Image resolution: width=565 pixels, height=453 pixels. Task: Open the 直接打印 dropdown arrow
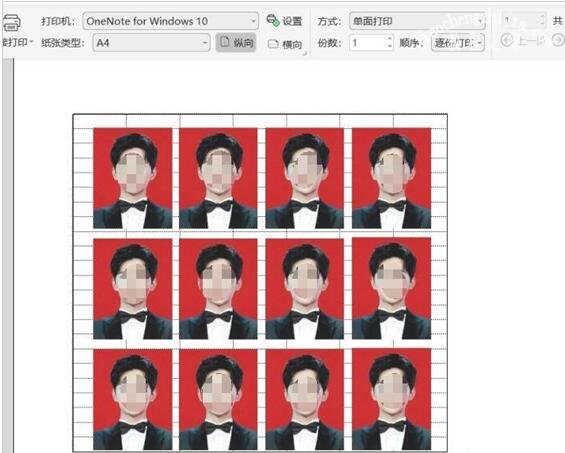[x=32, y=42]
